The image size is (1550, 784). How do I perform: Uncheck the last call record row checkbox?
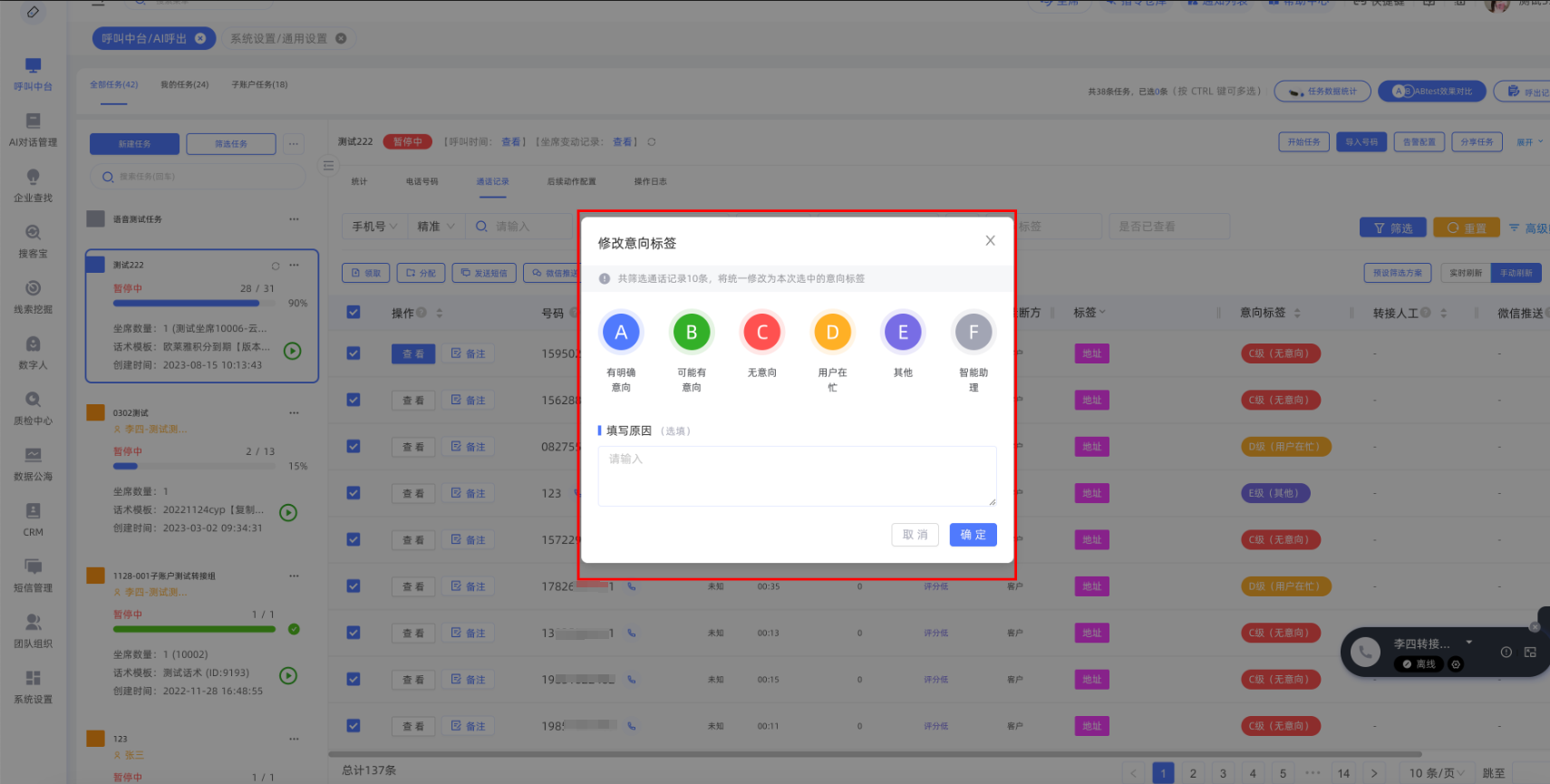click(354, 726)
